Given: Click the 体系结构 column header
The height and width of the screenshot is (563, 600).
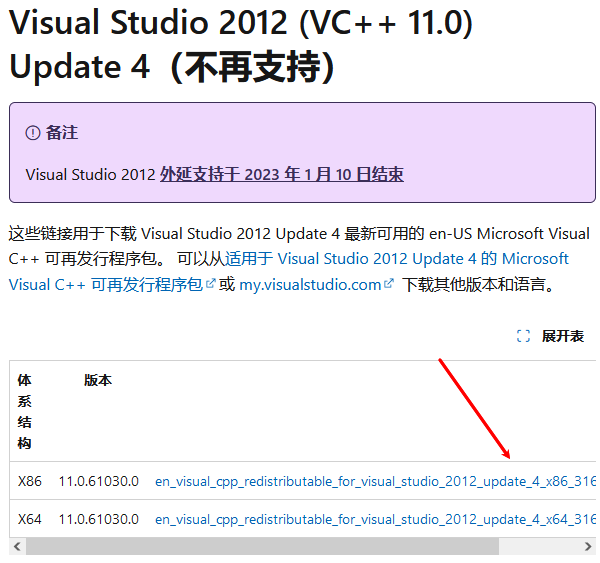Looking at the screenshot, I should click(24, 411).
